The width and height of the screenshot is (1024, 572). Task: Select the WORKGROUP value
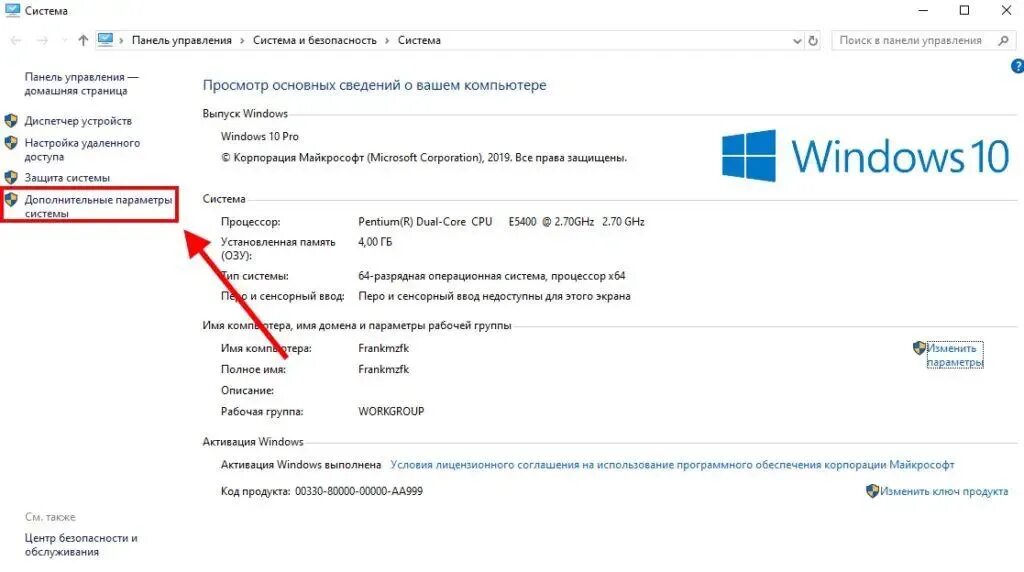point(391,411)
